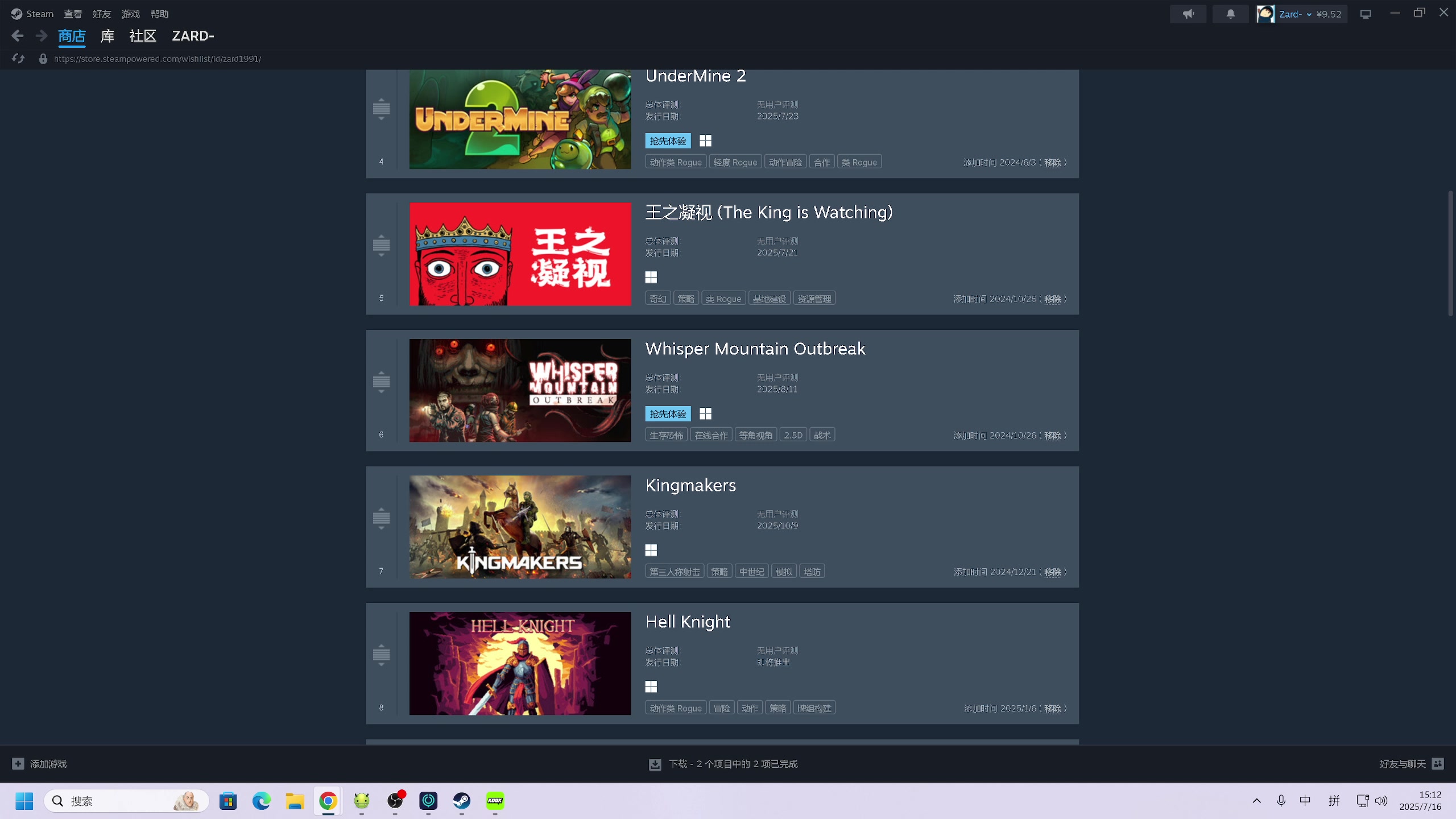Click the Big Picture mode monitor icon
1456x819 pixels.
(1366, 14)
